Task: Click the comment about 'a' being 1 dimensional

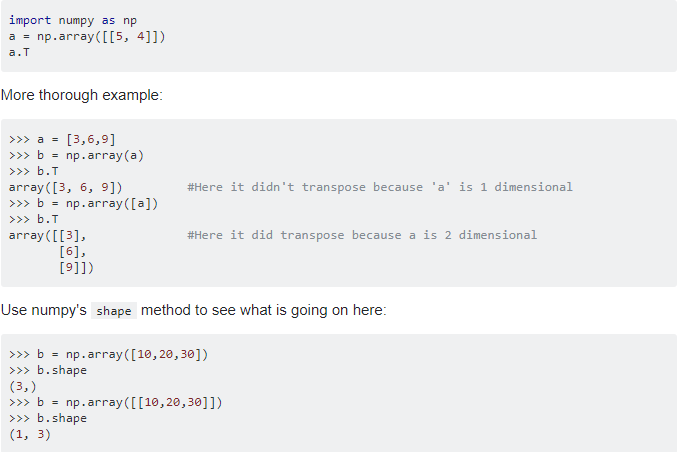Action: 379,187
